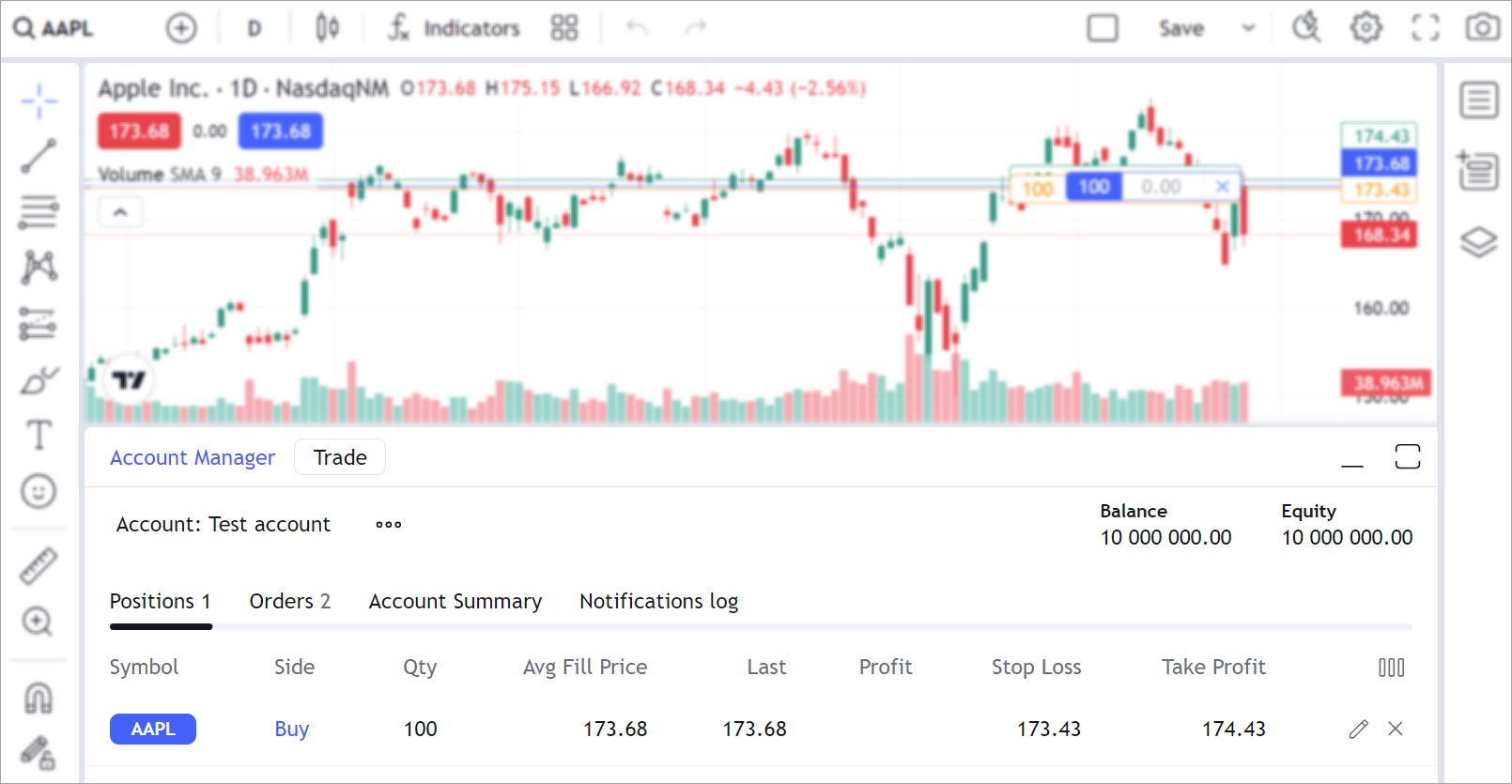
Task: Open the Test account options menu dots
Action: 388,525
